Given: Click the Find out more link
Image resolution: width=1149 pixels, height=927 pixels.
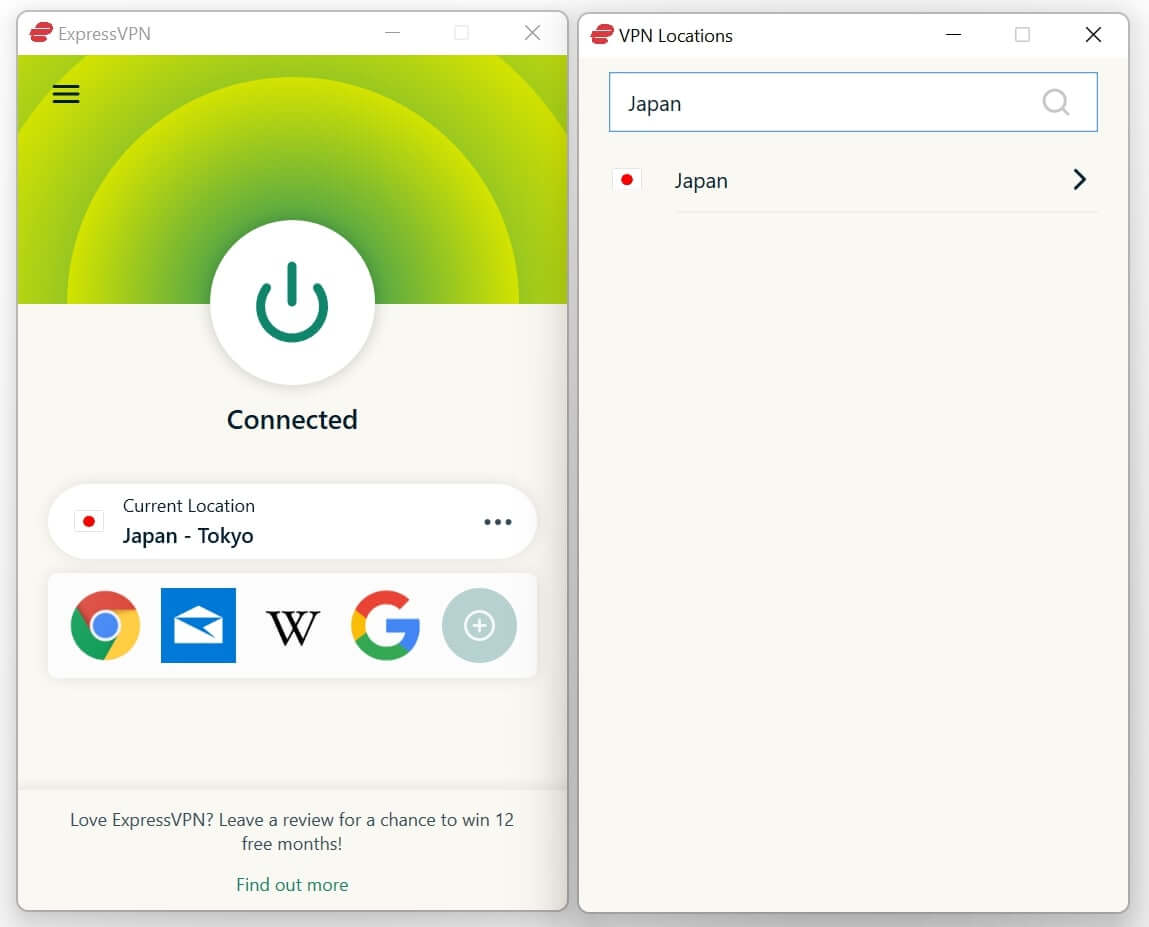Looking at the screenshot, I should click(x=292, y=884).
